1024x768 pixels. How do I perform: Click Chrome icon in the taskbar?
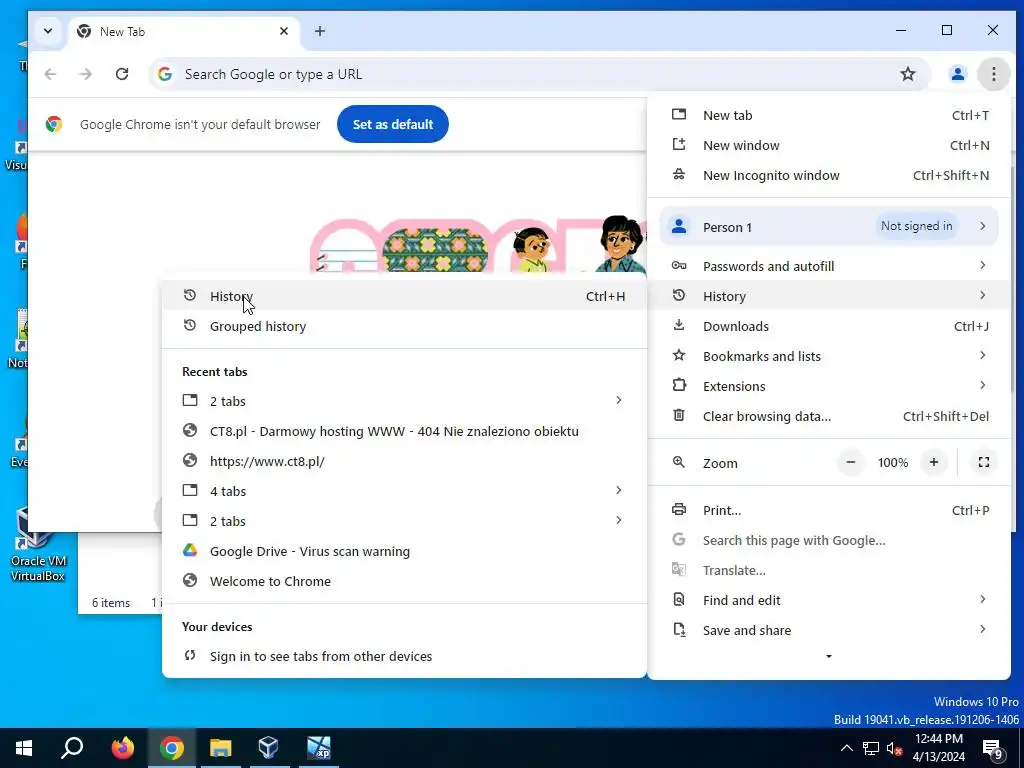(x=172, y=748)
